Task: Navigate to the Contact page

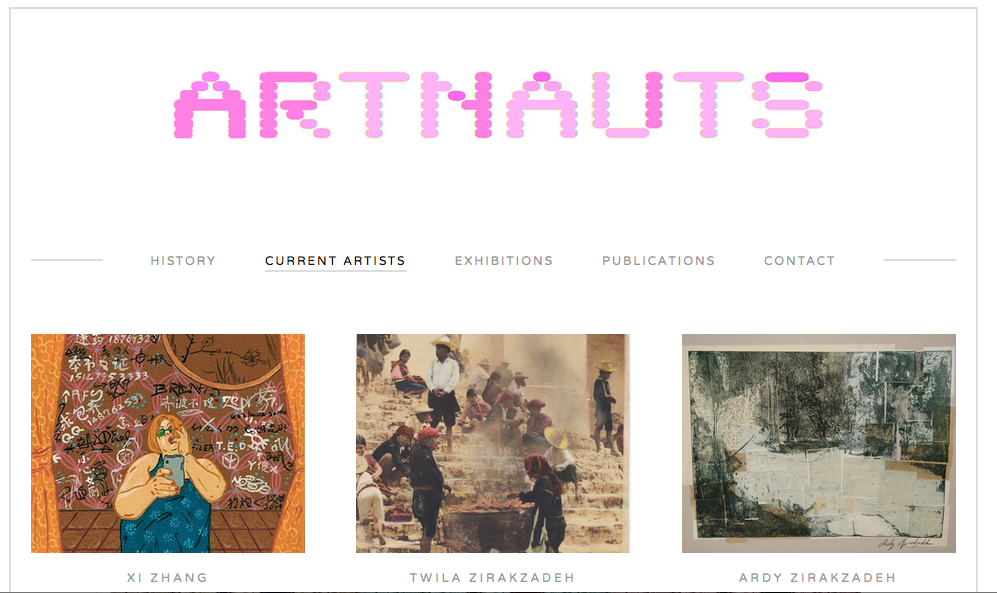Action: (799, 261)
